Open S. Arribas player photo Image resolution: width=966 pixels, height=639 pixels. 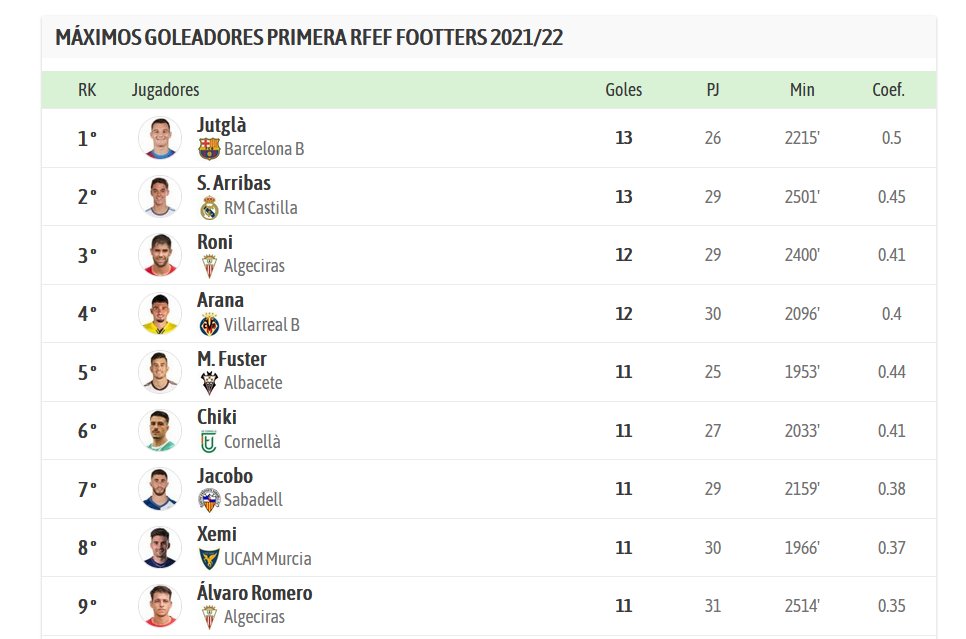(x=160, y=196)
